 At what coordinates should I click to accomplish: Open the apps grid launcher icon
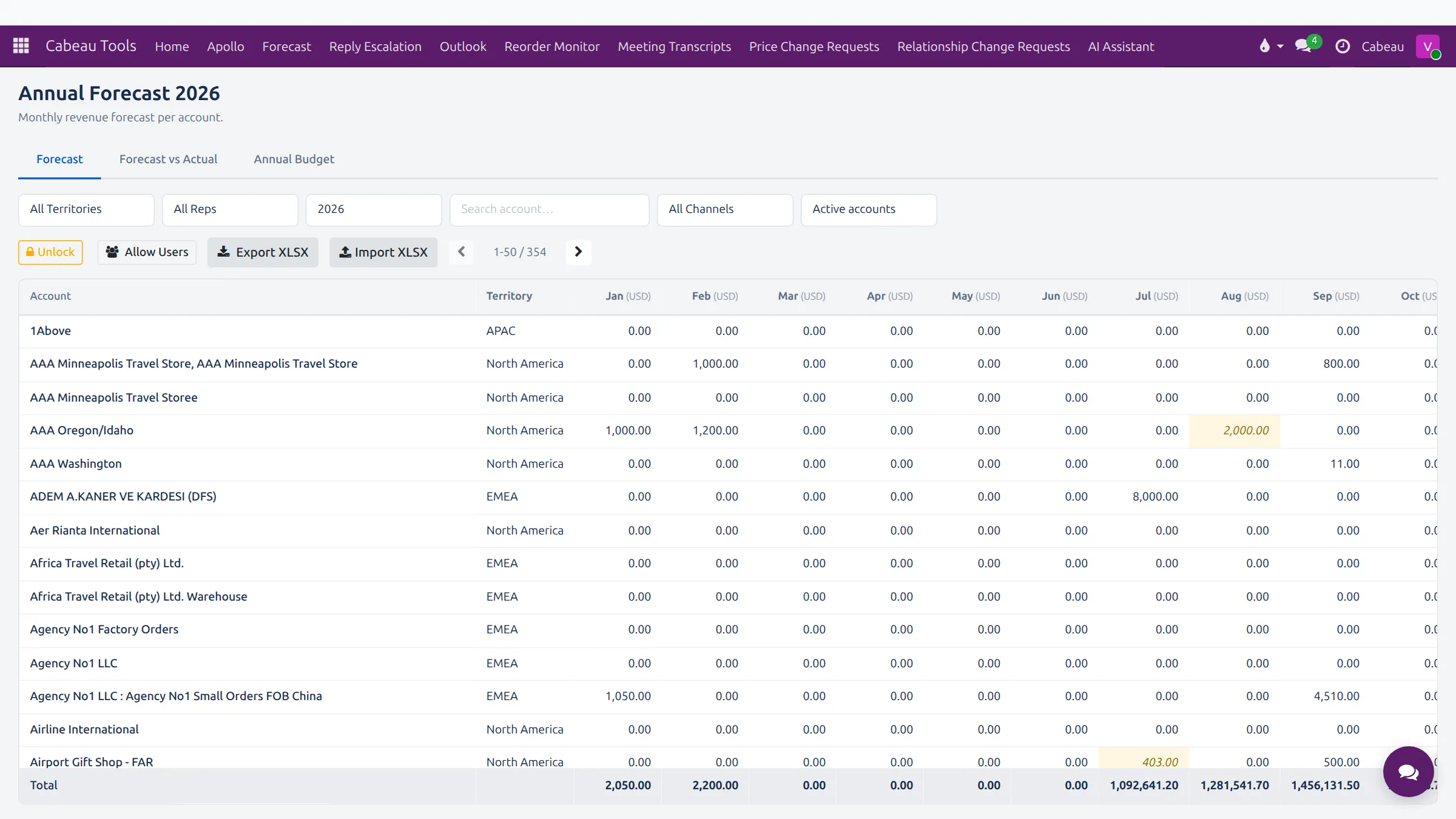point(21,46)
